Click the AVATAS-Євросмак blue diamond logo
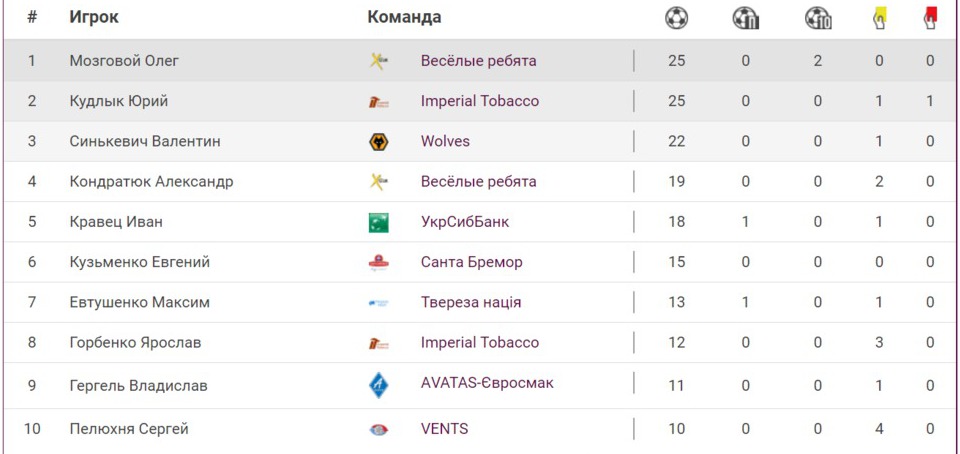The image size is (960, 454). (379, 384)
